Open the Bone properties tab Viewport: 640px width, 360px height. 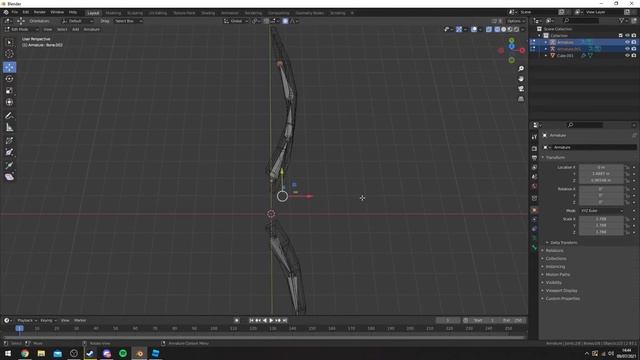pos(534,248)
